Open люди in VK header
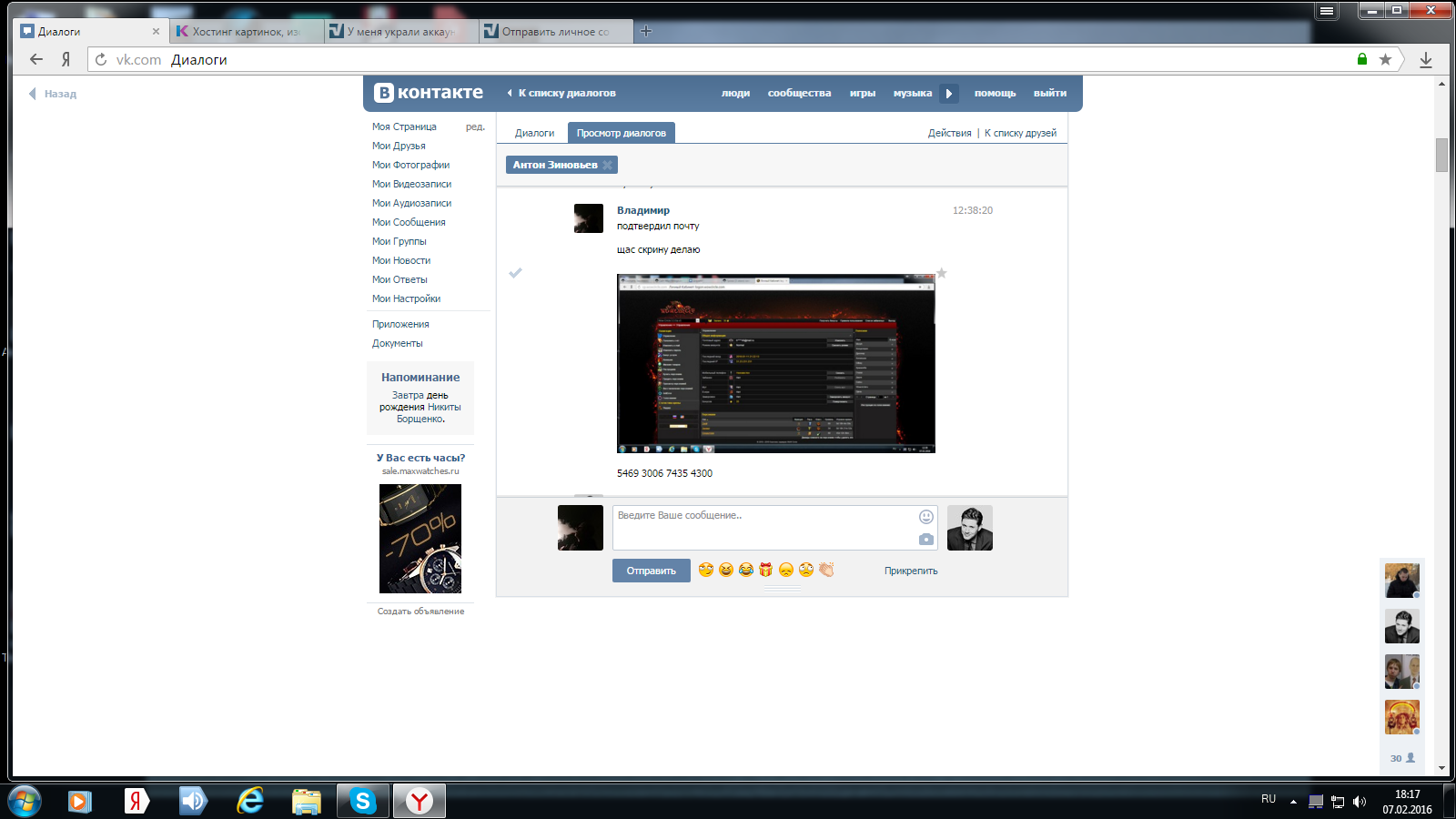 click(735, 93)
